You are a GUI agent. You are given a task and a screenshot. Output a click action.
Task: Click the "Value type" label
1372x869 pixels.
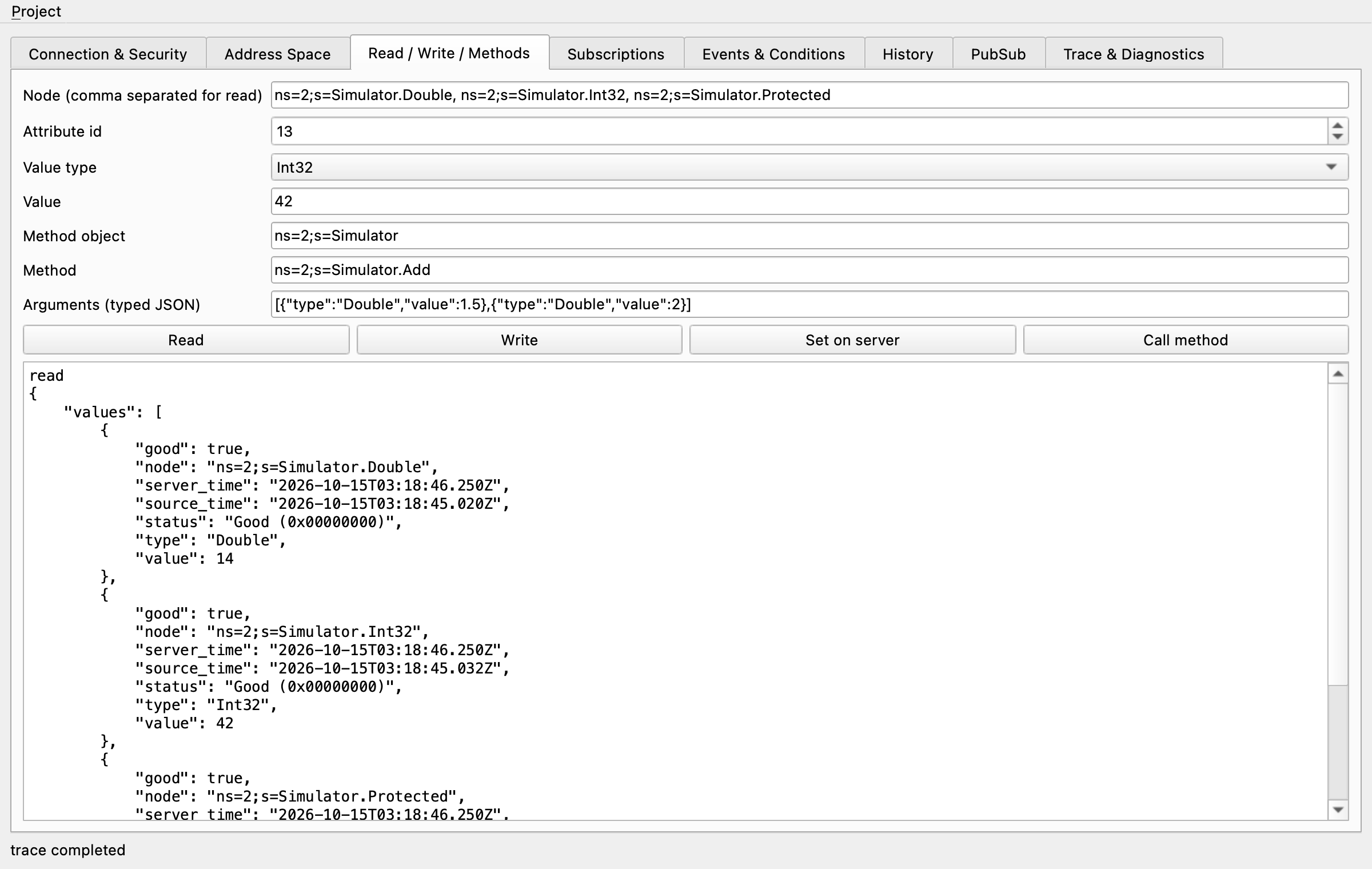click(60, 168)
